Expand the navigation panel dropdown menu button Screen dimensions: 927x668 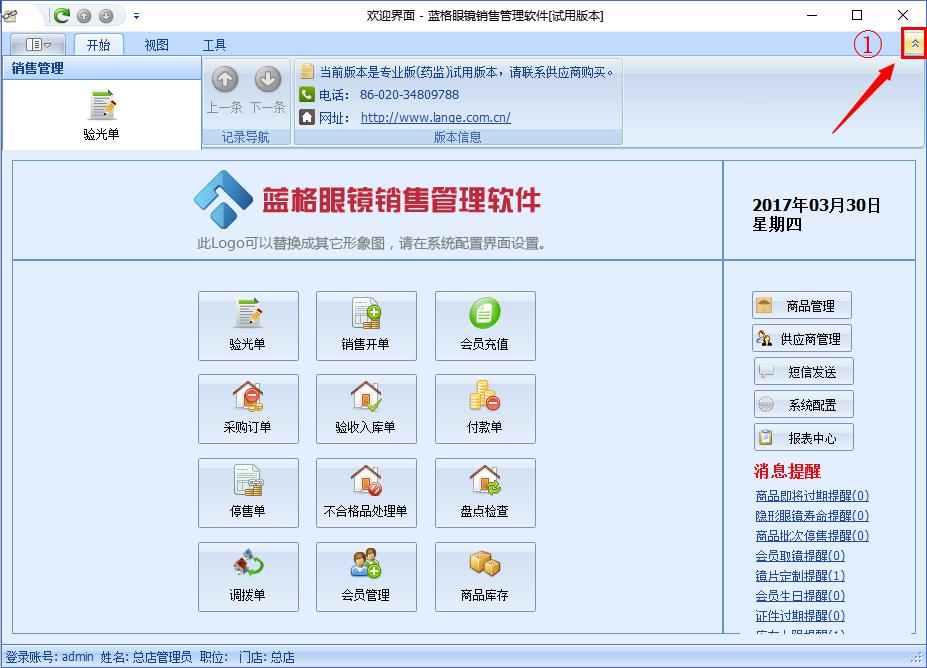coord(38,45)
